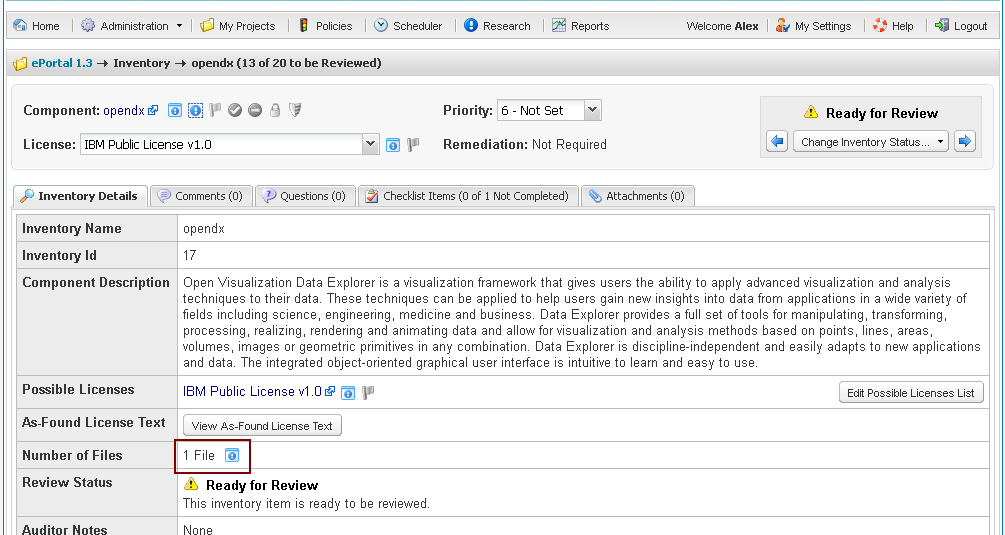Viewport: 1005px width, 535px height.
Task: Click flag icon in Possible Licenses row
Action: click(x=368, y=392)
